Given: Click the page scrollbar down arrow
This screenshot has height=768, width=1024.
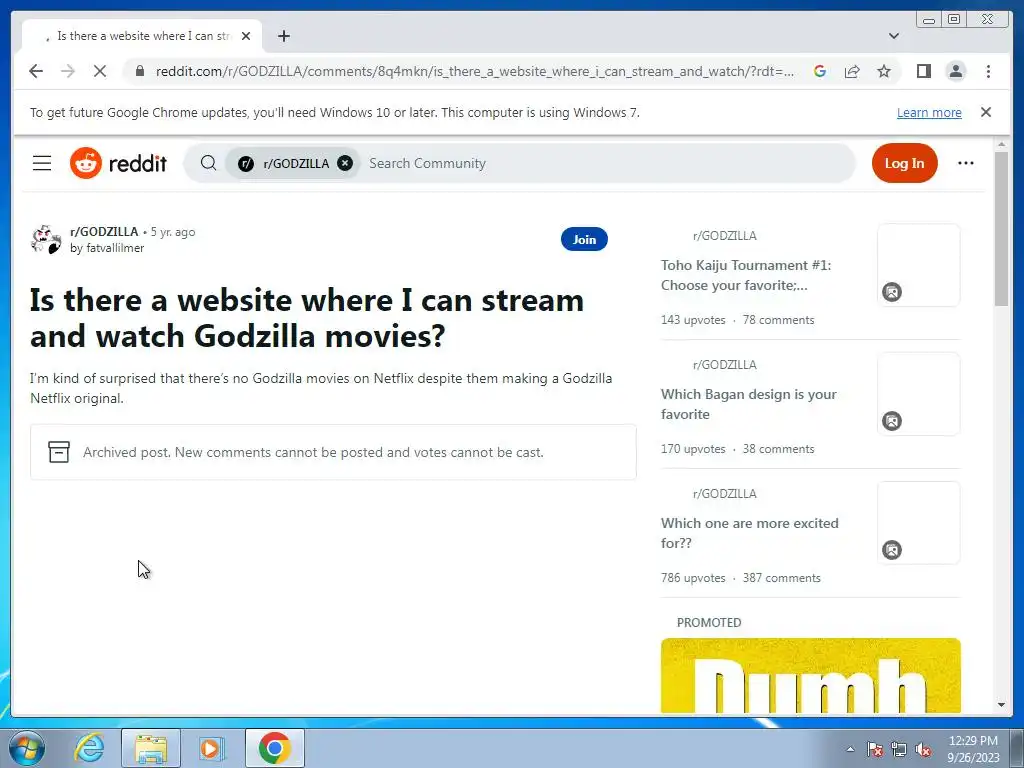Looking at the screenshot, I should pos(1001,705).
